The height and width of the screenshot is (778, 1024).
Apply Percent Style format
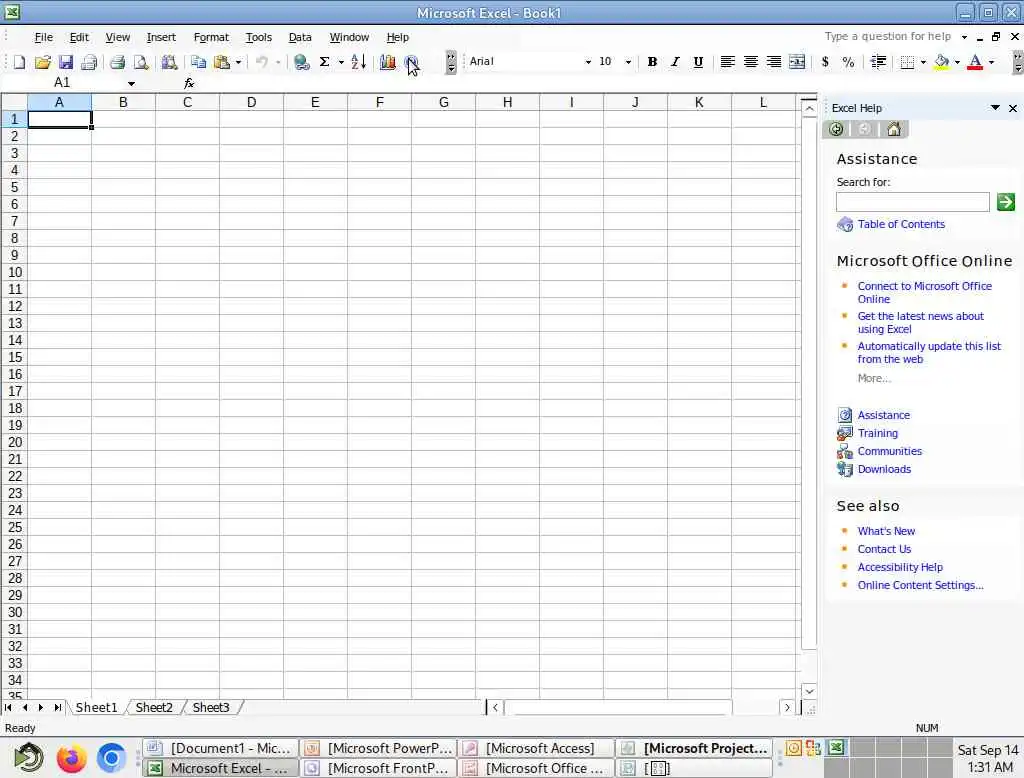point(848,62)
